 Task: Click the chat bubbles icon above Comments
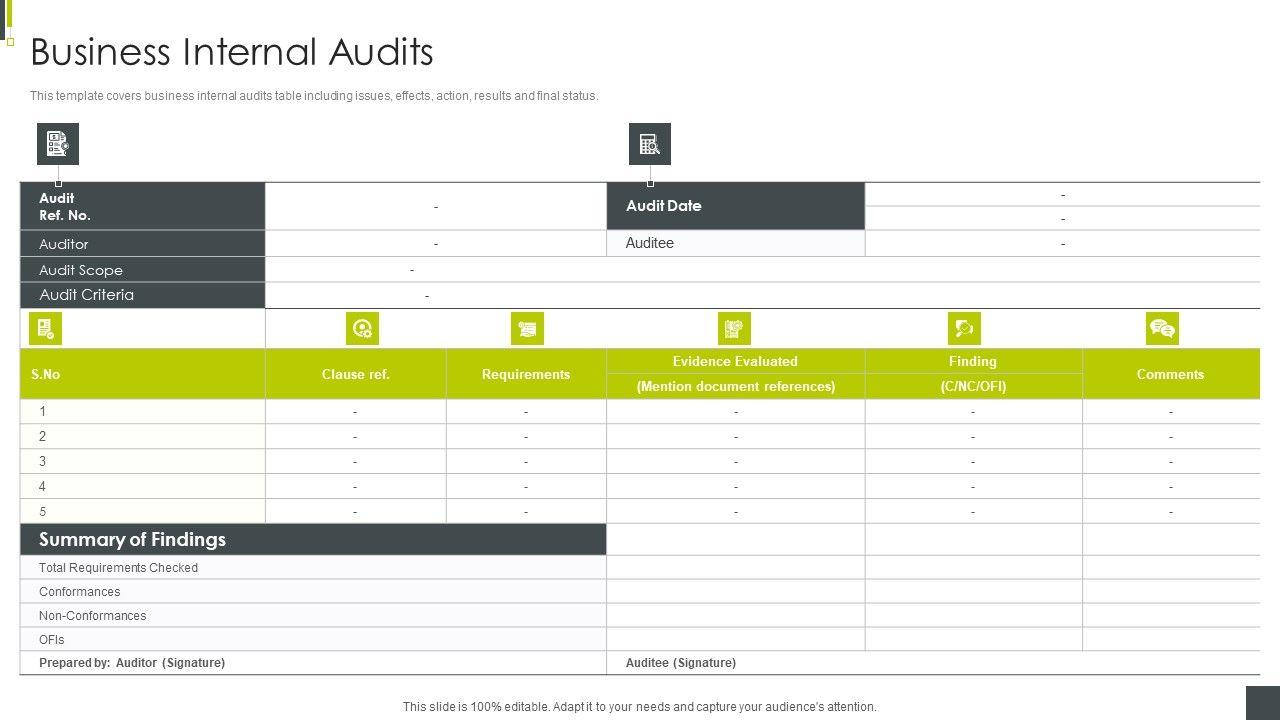pos(1162,328)
